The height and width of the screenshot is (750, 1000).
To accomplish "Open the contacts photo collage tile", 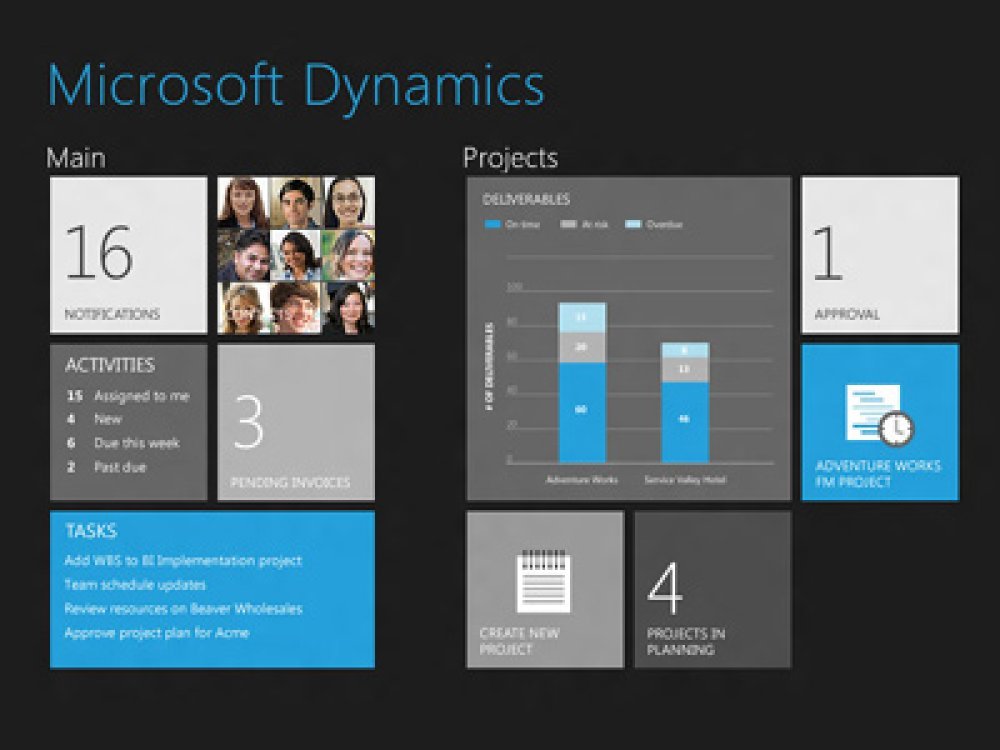I will (x=296, y=255).
